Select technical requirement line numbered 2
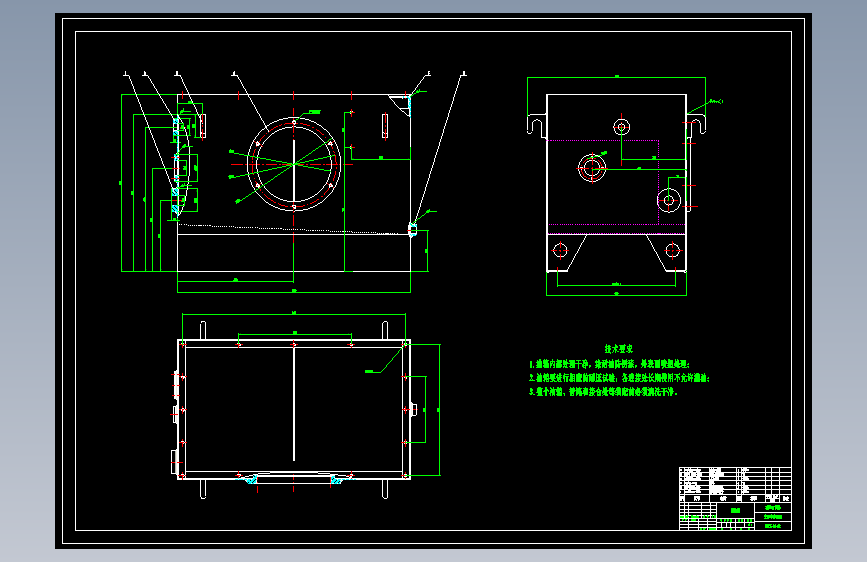Screen dimensions: 867x562 tap(619, 378)
